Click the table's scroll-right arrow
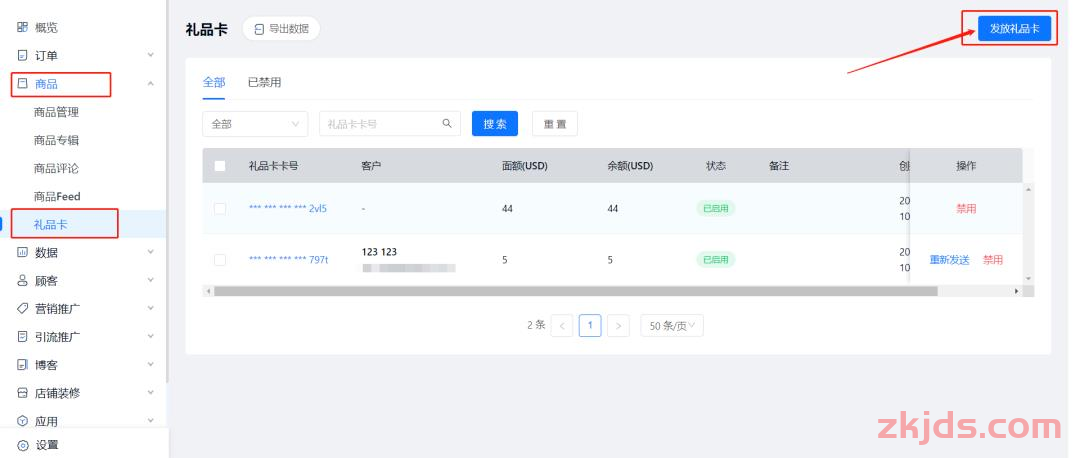Screen dimensions: 1080x458 [x=1016, y=291]
